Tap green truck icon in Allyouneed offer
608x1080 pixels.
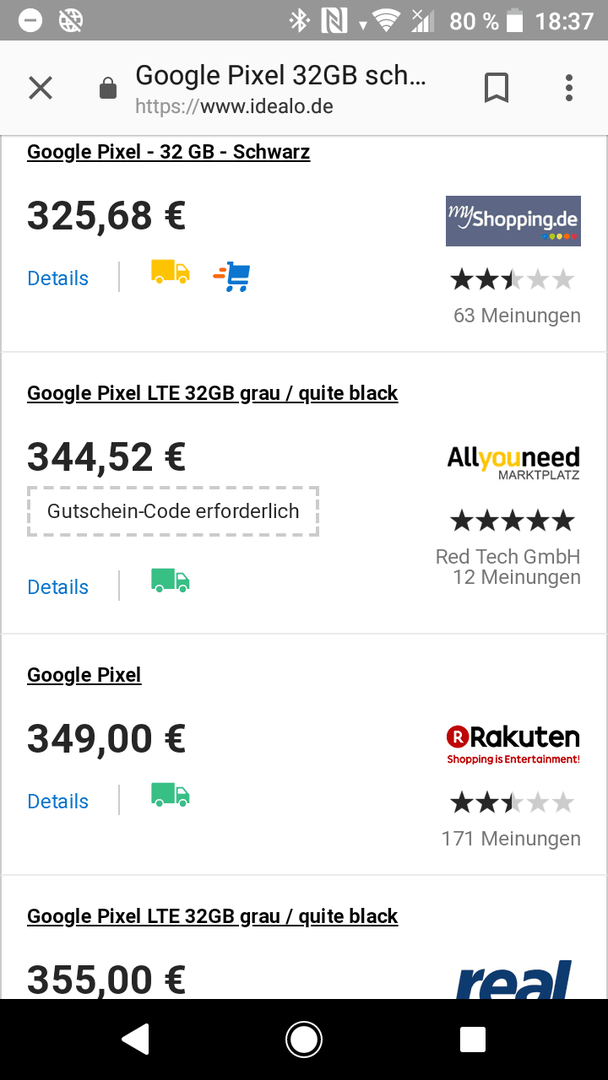pos(170,580)
